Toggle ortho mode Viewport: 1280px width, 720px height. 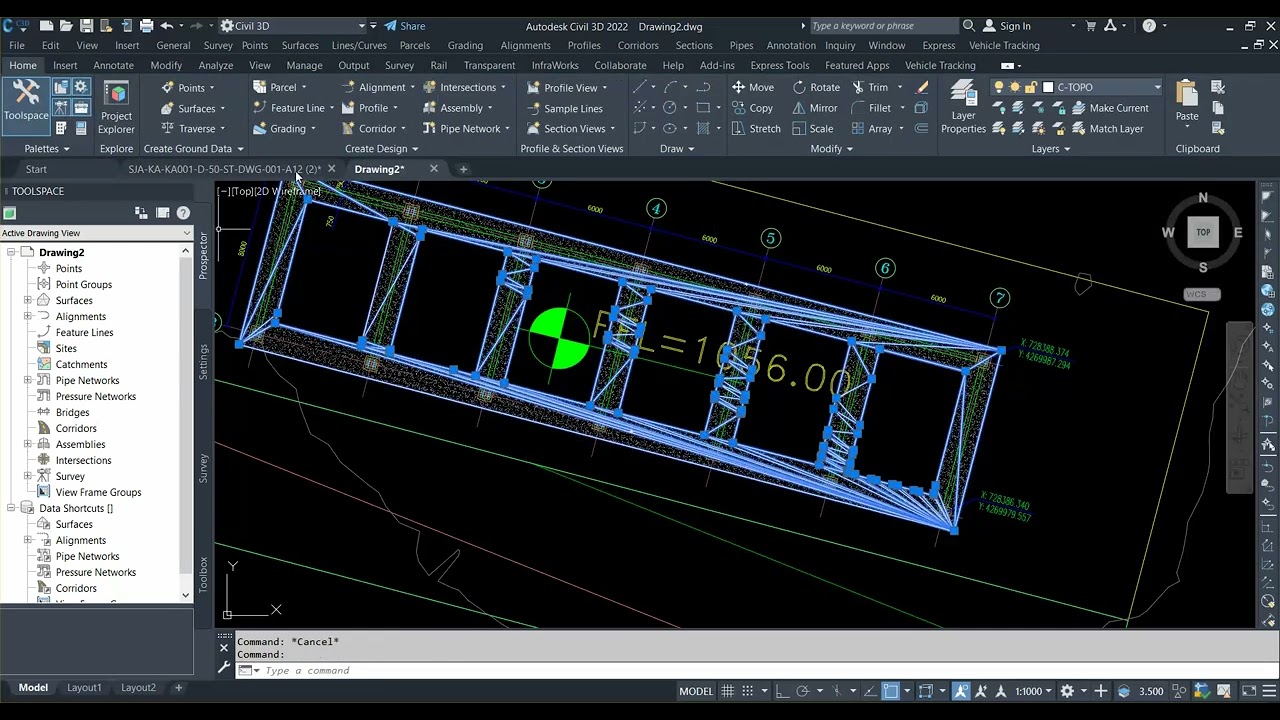coord(782,691)
